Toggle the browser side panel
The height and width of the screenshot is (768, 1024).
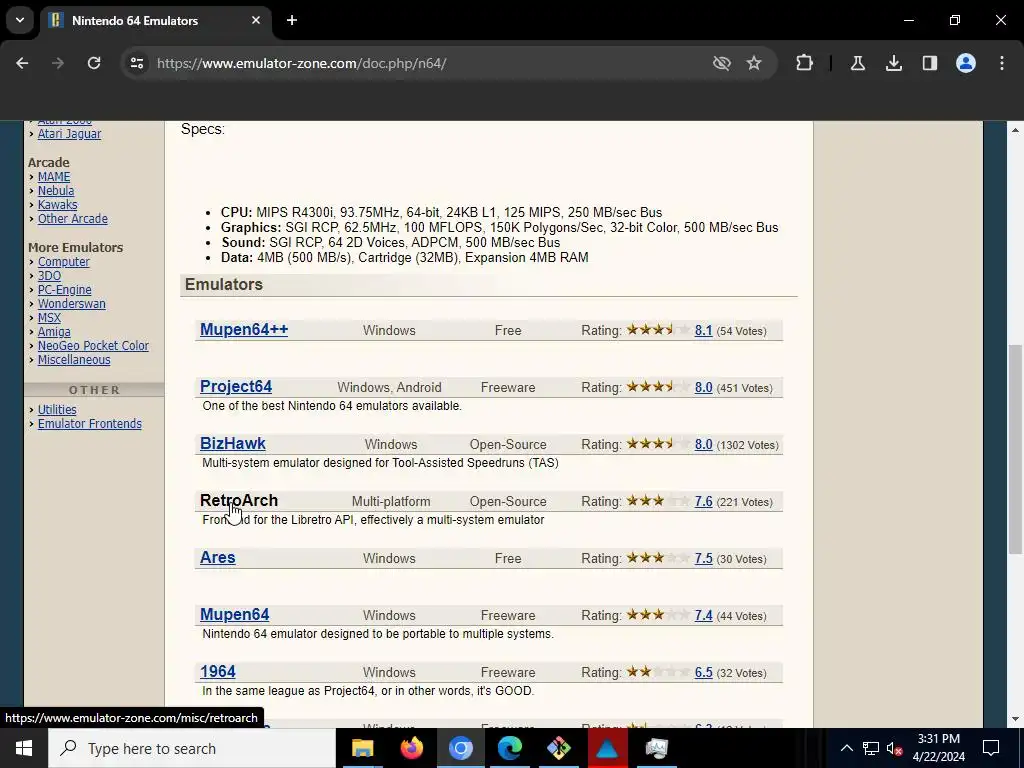click(x=929, y=63)
